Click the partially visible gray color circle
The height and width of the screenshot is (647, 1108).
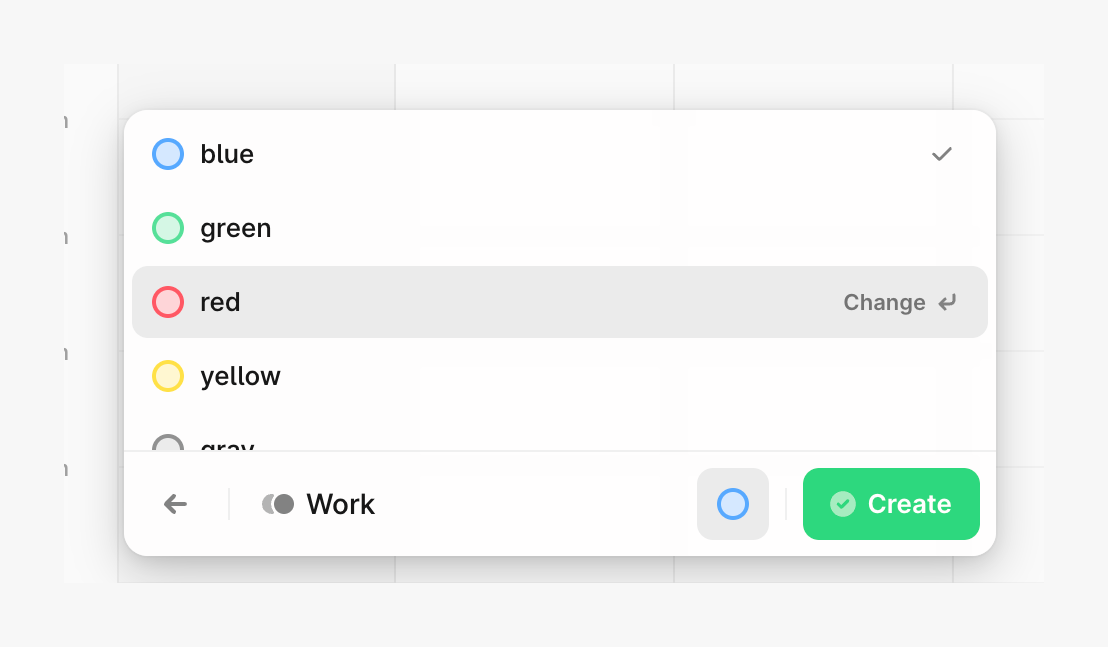point(168,444)
